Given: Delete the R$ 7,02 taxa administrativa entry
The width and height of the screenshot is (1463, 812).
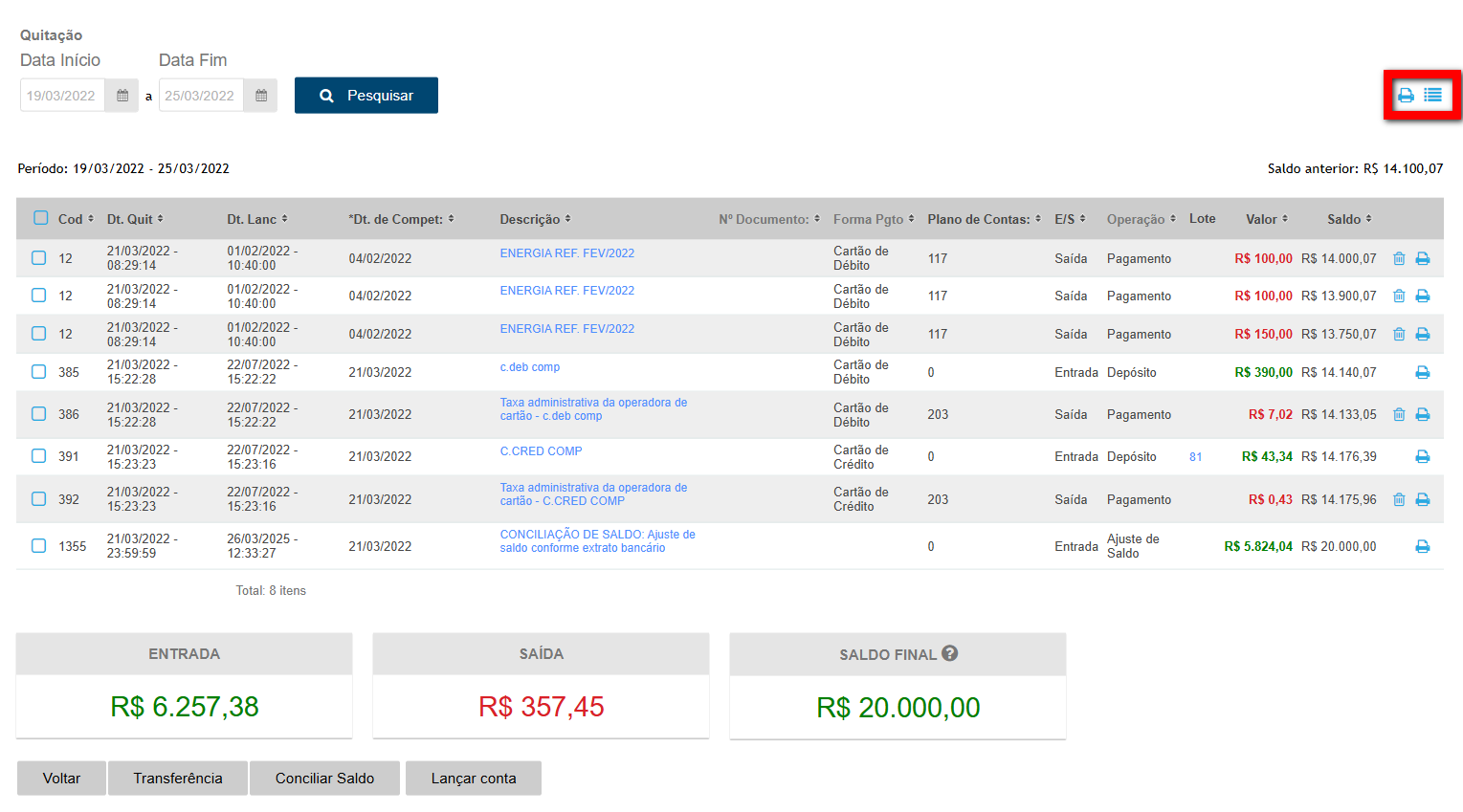Looking at the screenshot, I should click(1399, 414).
